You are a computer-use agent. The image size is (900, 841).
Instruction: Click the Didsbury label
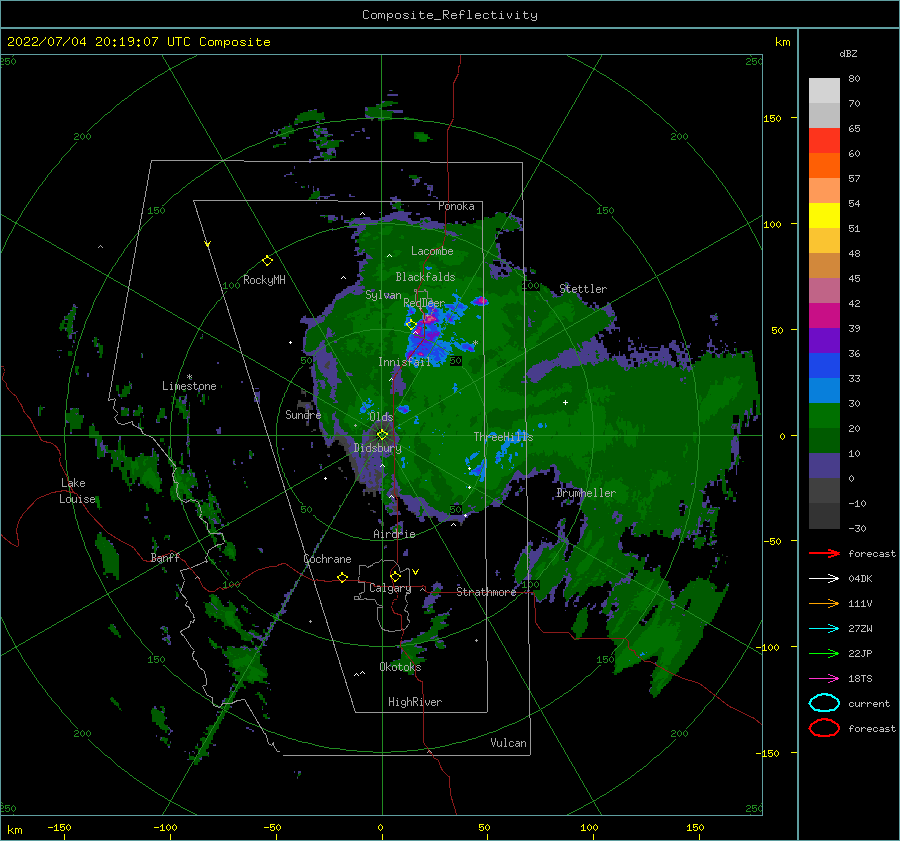[x=378, y=448]
